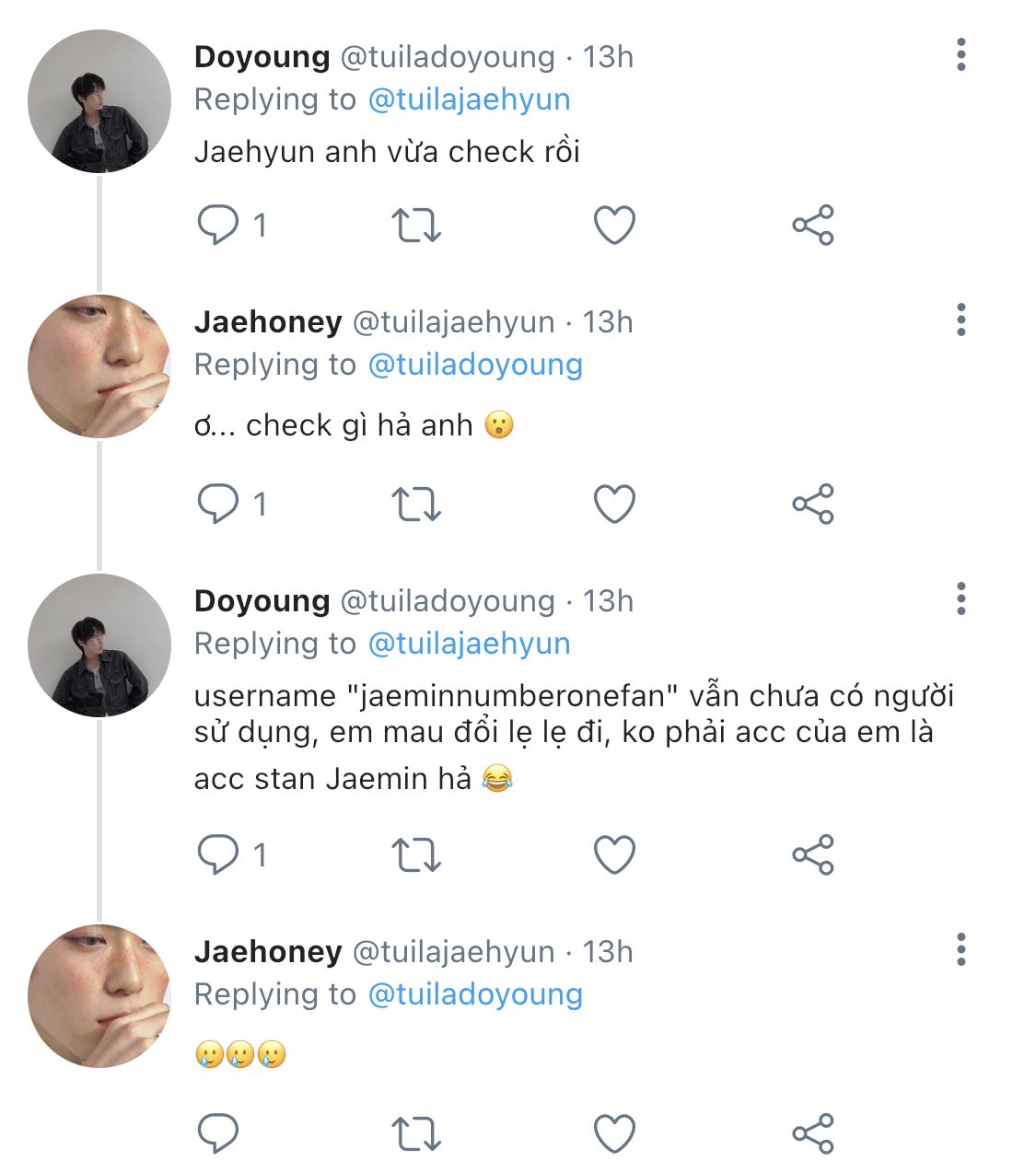The width and height of the screenshot is (1036, 1173).
Task: Open more options on Doyoung's username tweet
Action: point(961,599)
